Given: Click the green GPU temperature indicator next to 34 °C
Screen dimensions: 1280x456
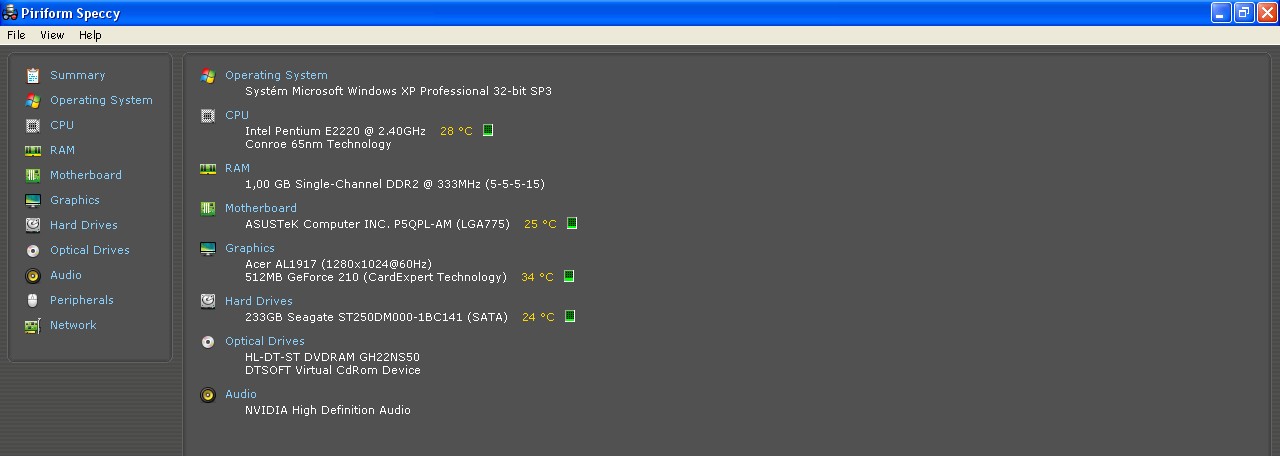Looking at the screenshot, I should (x=569, y=277).
